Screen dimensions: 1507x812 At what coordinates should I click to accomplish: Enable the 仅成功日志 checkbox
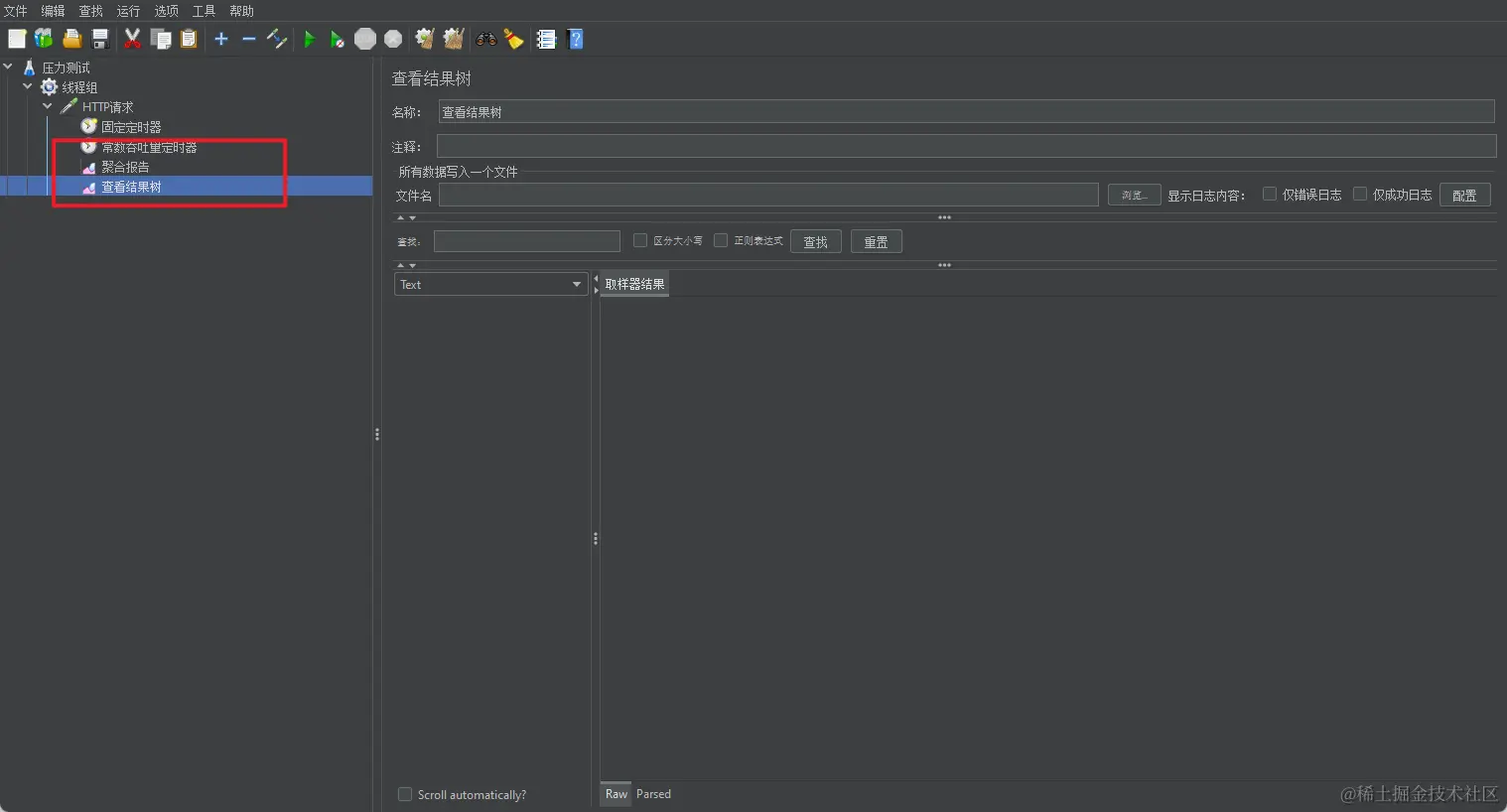[1360, 194]
